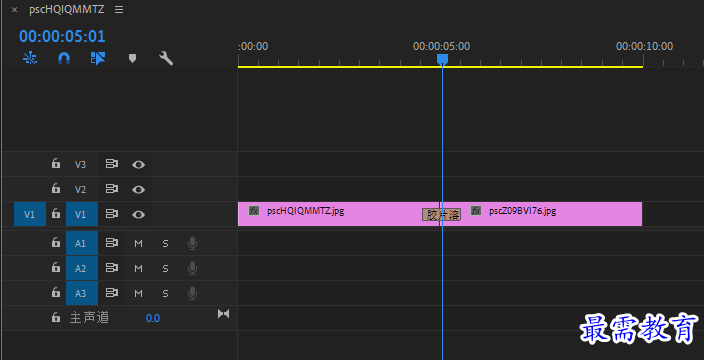
Task: Hide track V3 output eye
Action: click(x=138, y=164)
